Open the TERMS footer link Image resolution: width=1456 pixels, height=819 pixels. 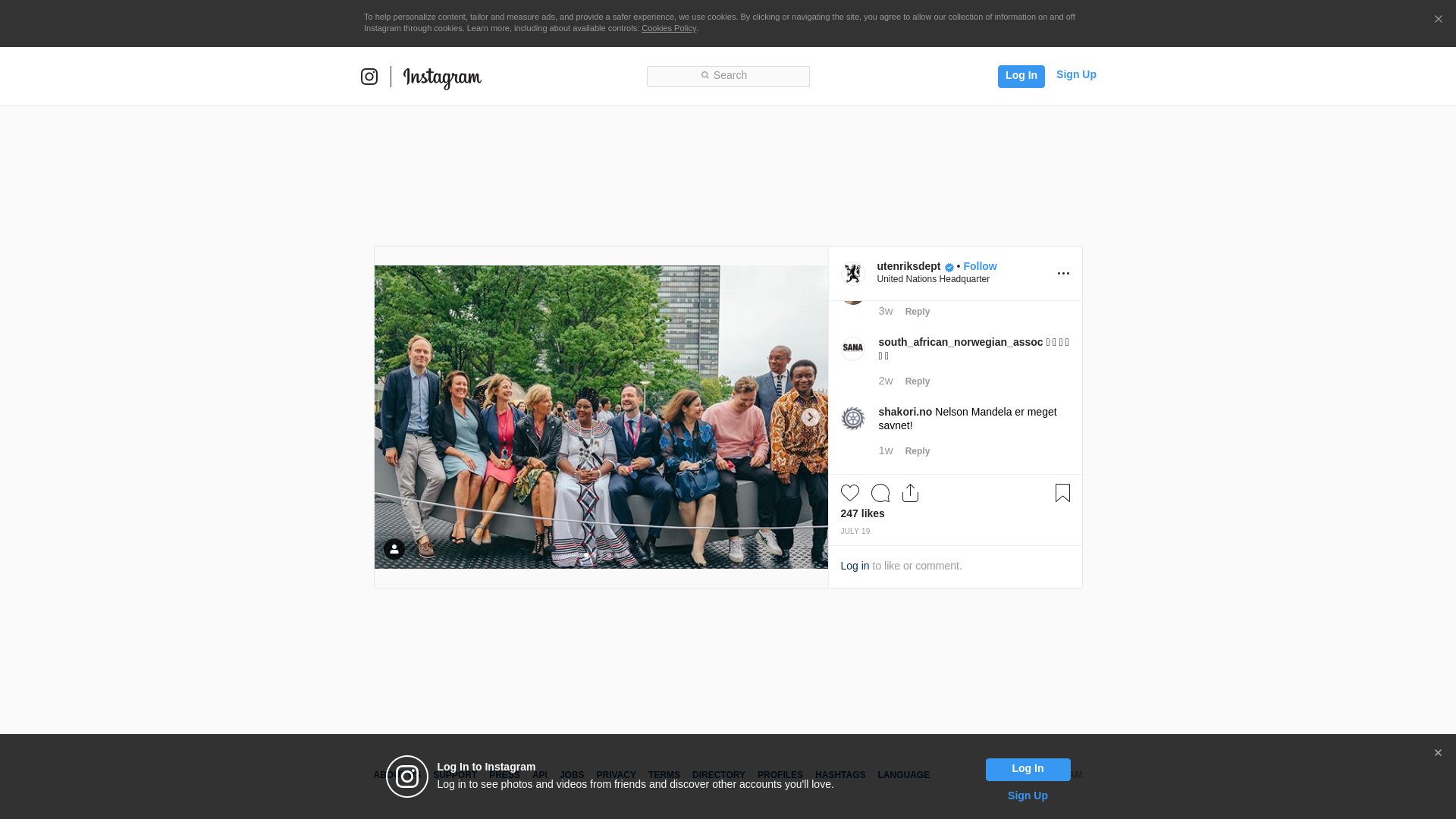coord(664,775)
